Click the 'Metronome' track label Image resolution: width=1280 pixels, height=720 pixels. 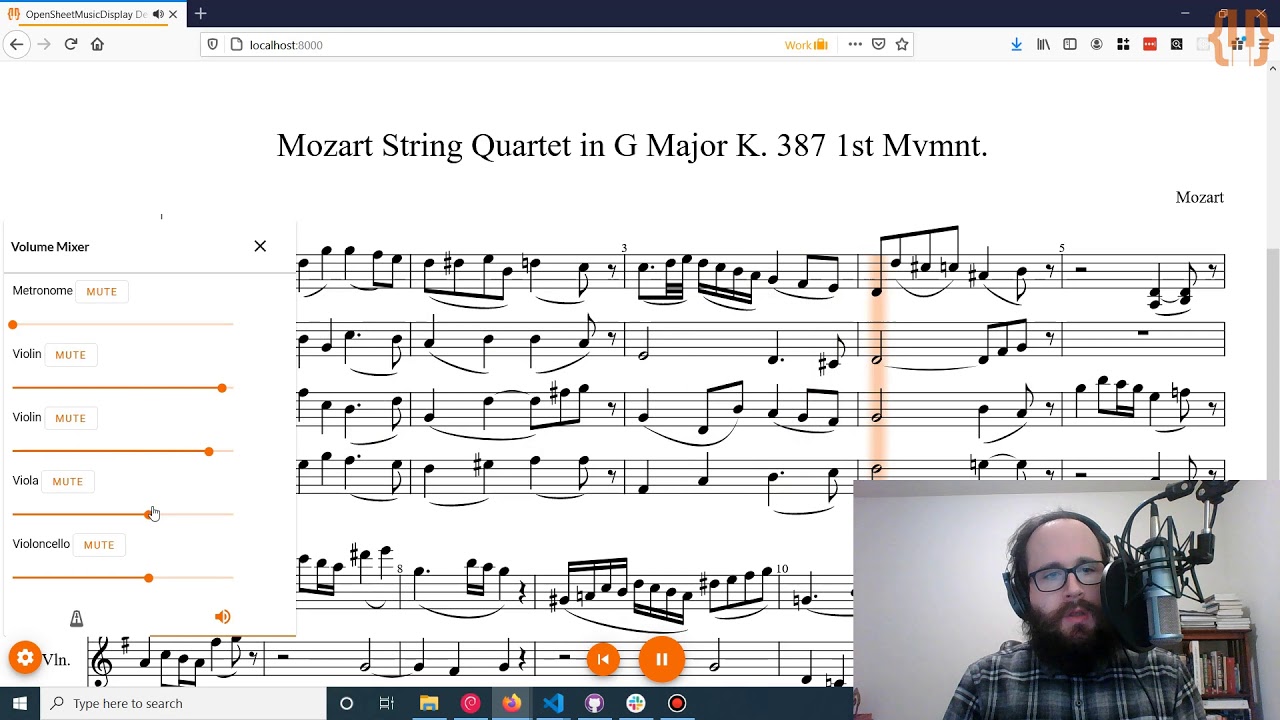43,291
